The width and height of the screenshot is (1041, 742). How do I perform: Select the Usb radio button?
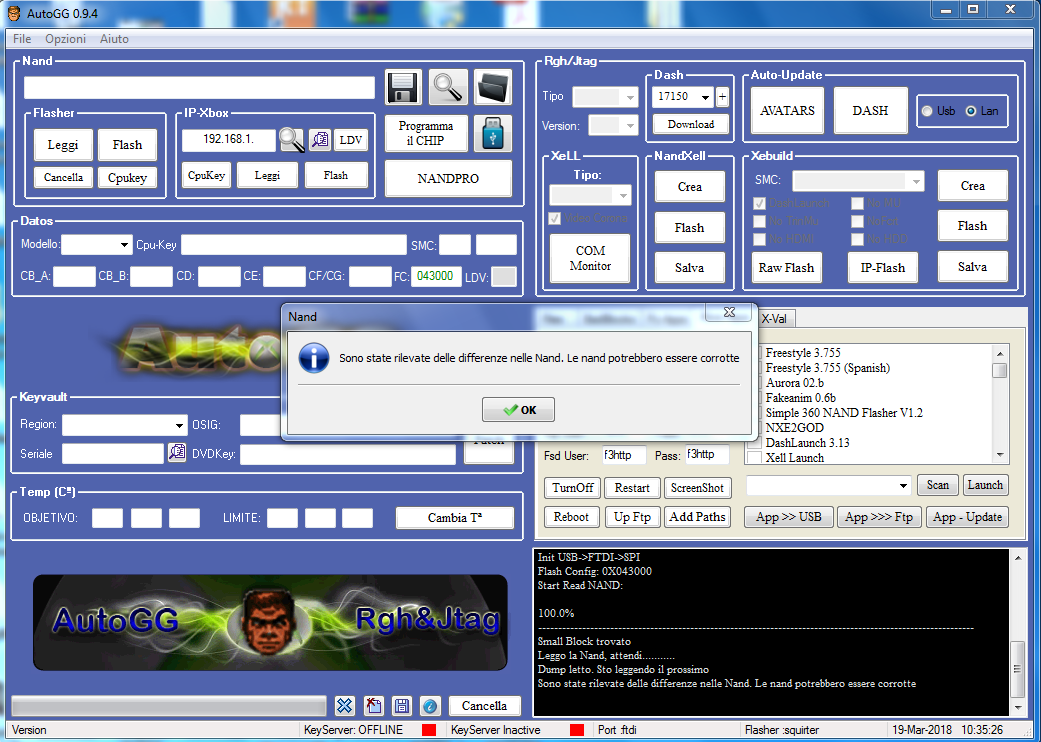click(x=929, y=111)
